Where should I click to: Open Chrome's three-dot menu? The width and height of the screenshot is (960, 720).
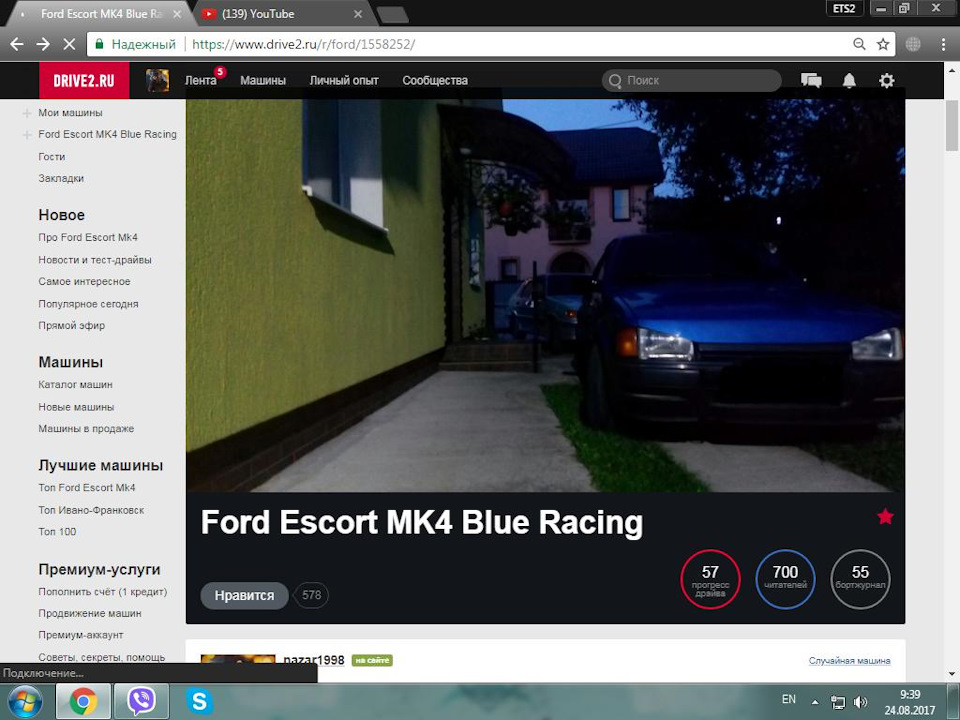pyautogui.click(x=943, y=44)
